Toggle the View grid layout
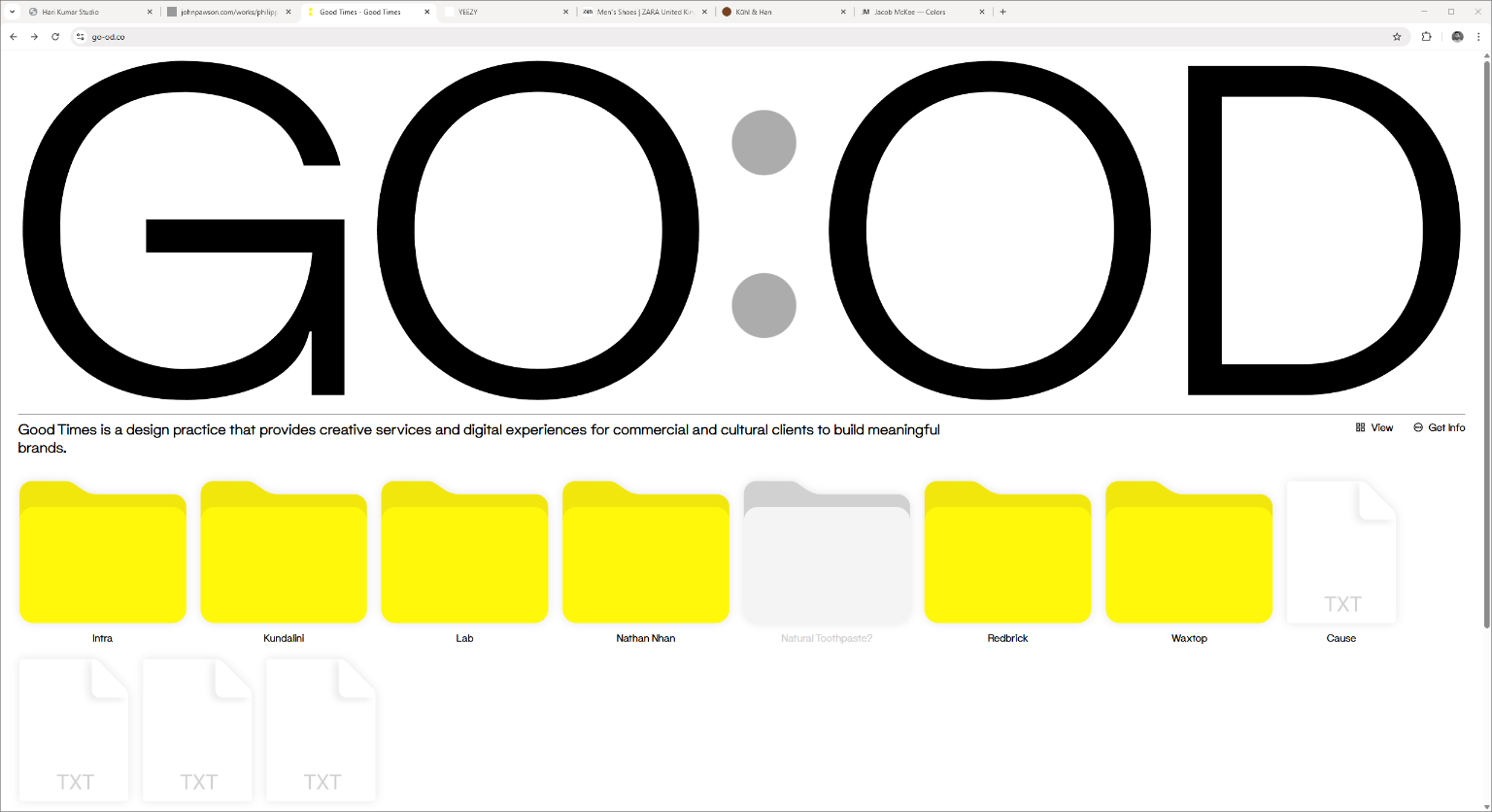The image size is (1492, 812). tap(1374, 427)
